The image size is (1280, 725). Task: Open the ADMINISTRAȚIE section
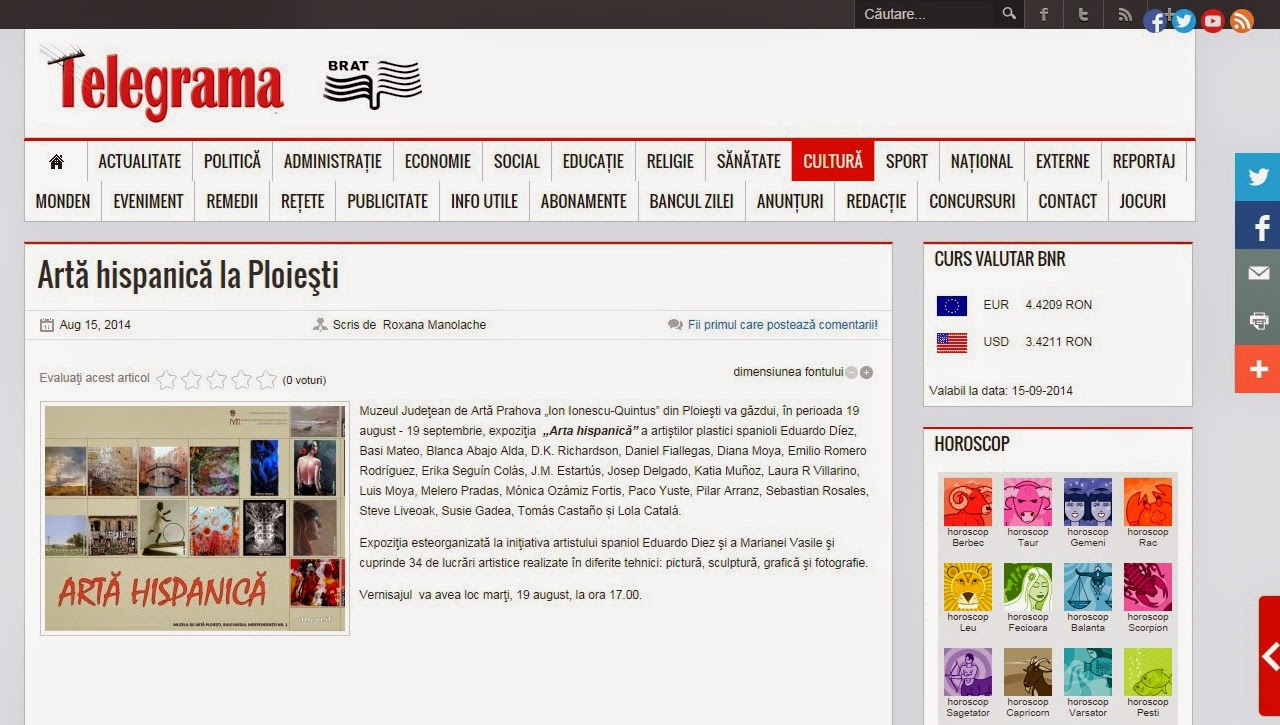point(333,161)
